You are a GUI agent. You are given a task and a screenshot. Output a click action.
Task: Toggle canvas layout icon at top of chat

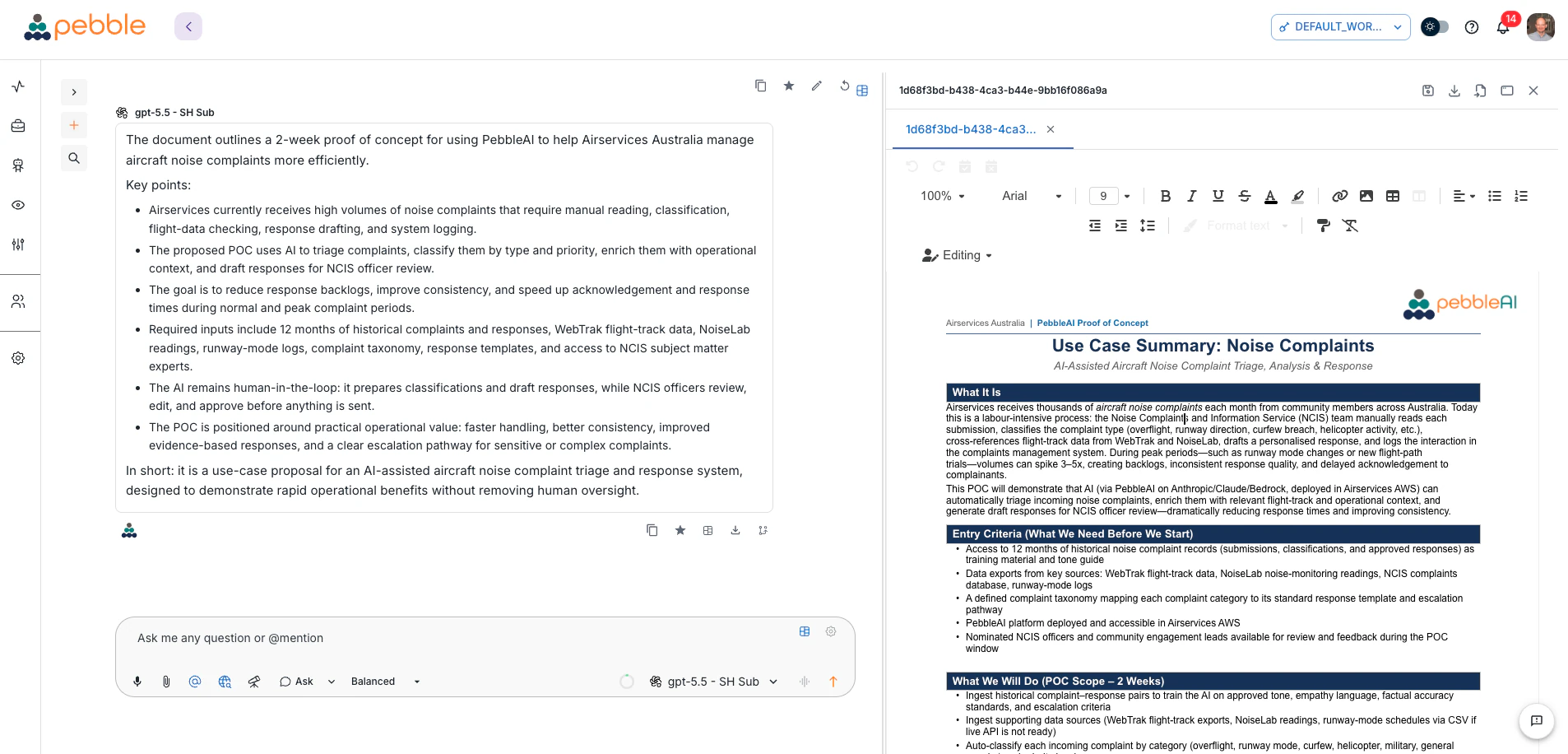(862, 91)
